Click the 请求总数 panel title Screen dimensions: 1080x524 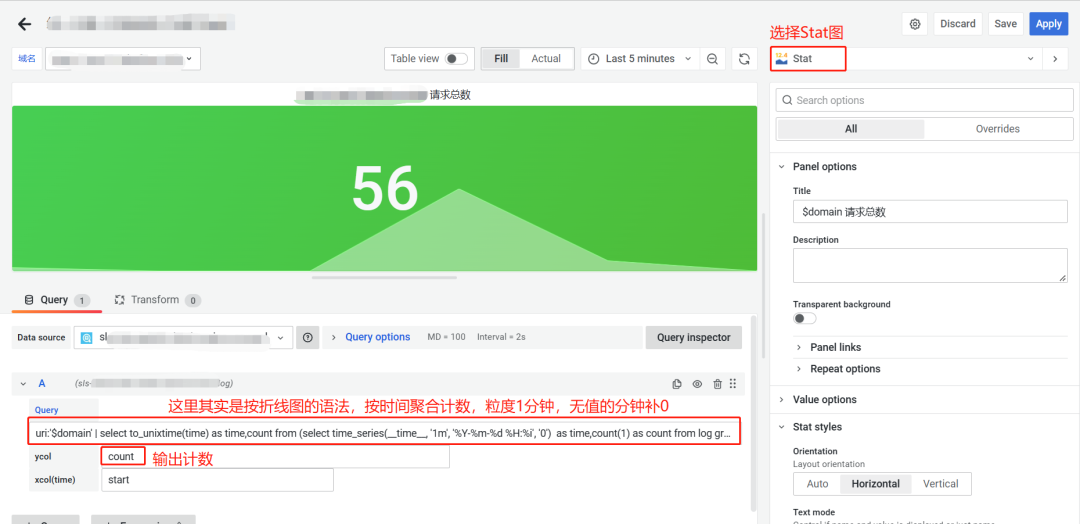coord(450,95)
